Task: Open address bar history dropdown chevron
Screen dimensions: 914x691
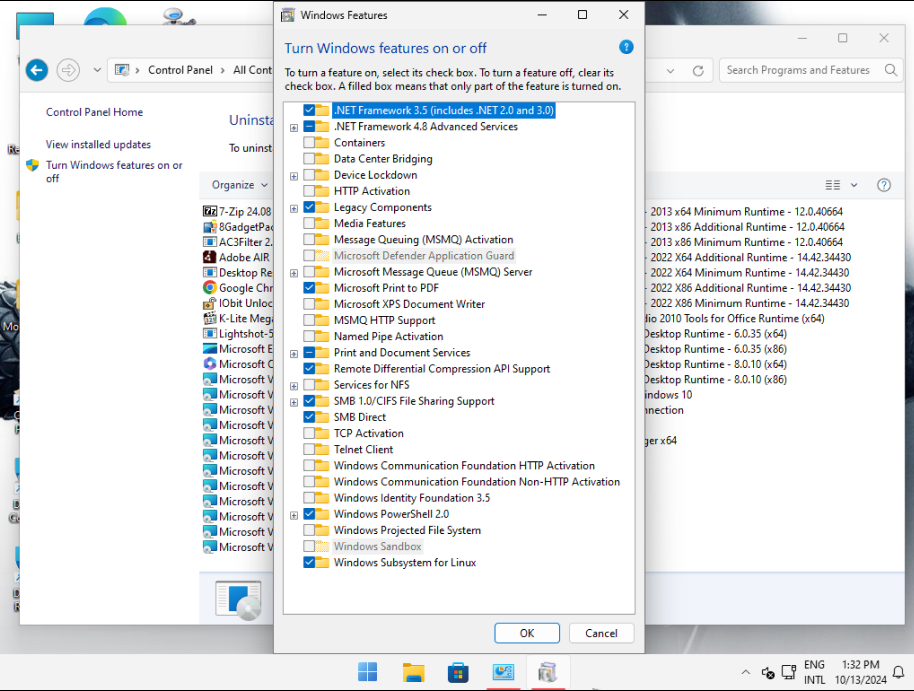Action: (x=670, y=71)
